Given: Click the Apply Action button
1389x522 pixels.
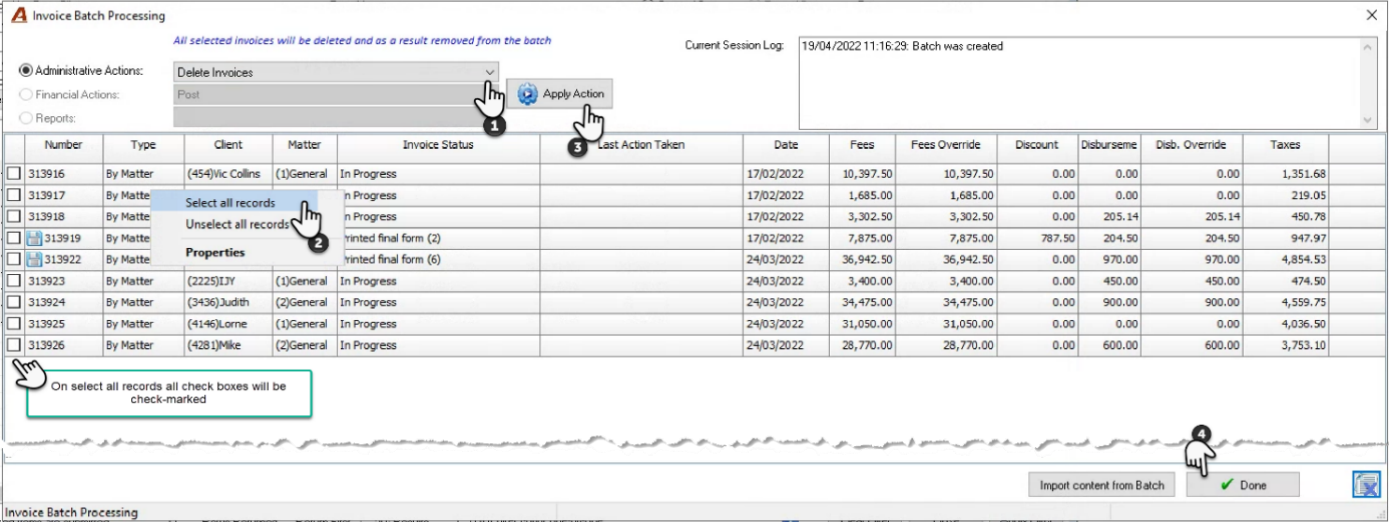Looking at the screenshot, I should 560,94.
